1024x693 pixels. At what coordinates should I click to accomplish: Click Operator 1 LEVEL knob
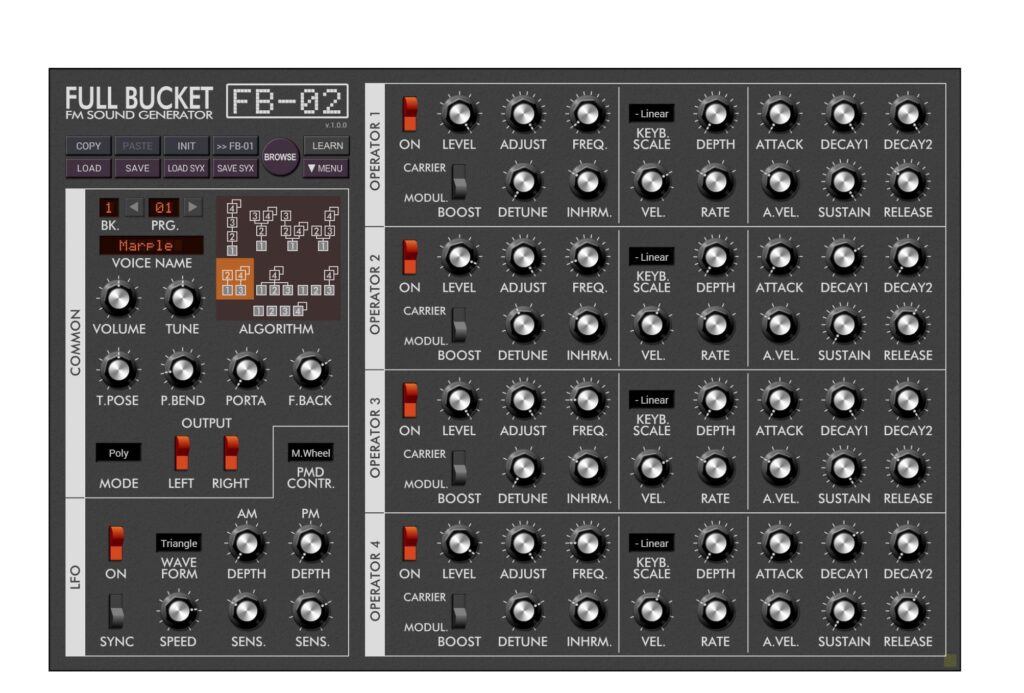click(458, 115)
